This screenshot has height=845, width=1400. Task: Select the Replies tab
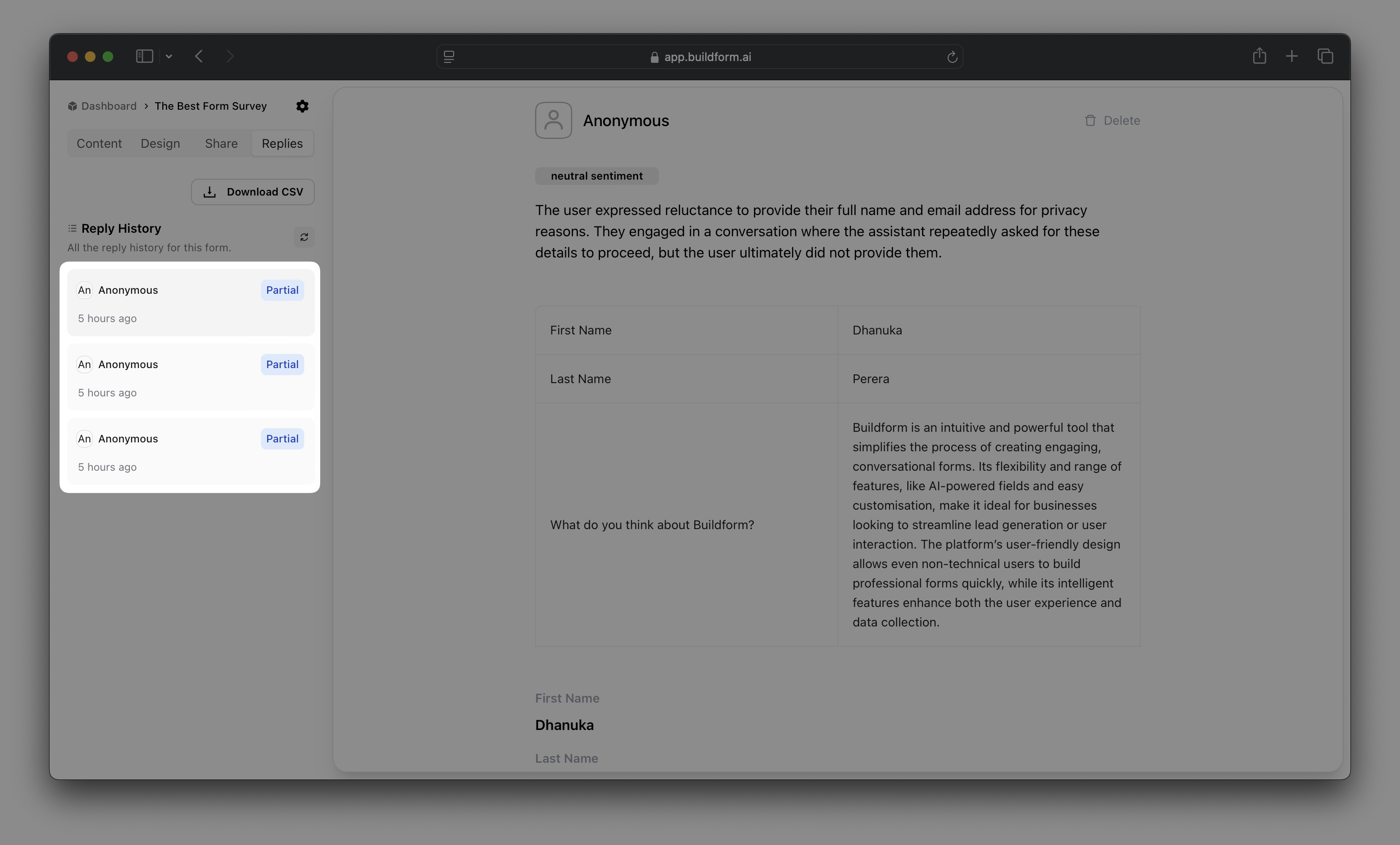pos(283,143)
